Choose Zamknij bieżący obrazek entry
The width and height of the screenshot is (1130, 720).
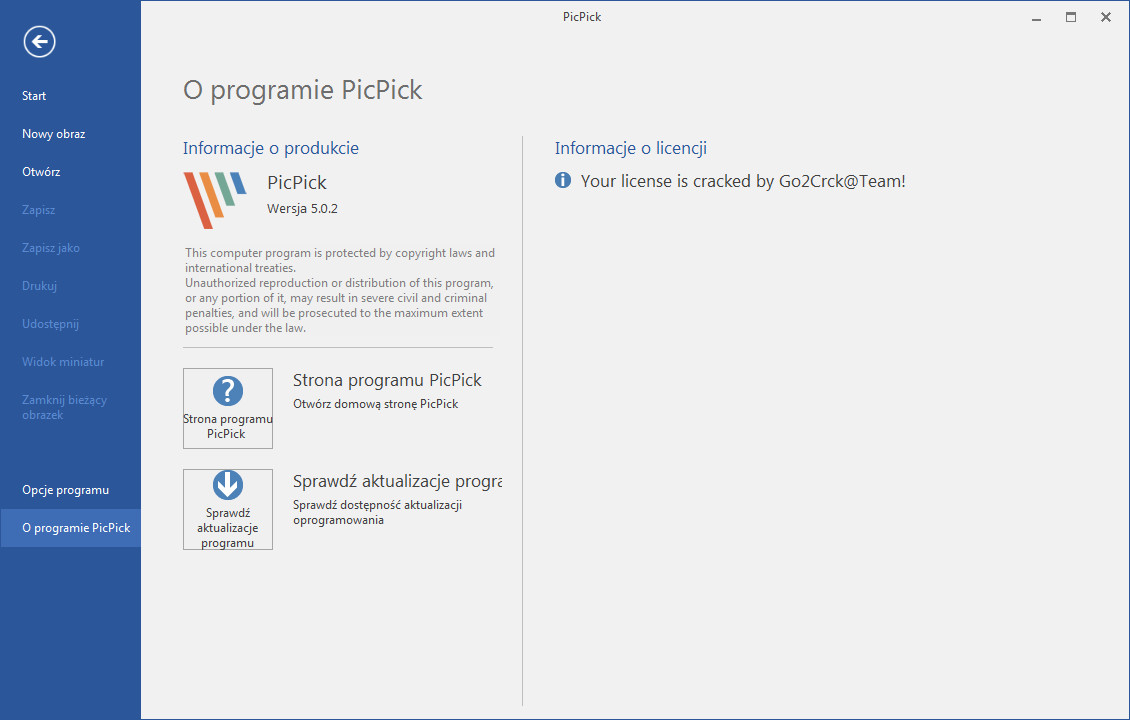pos(71,407)
